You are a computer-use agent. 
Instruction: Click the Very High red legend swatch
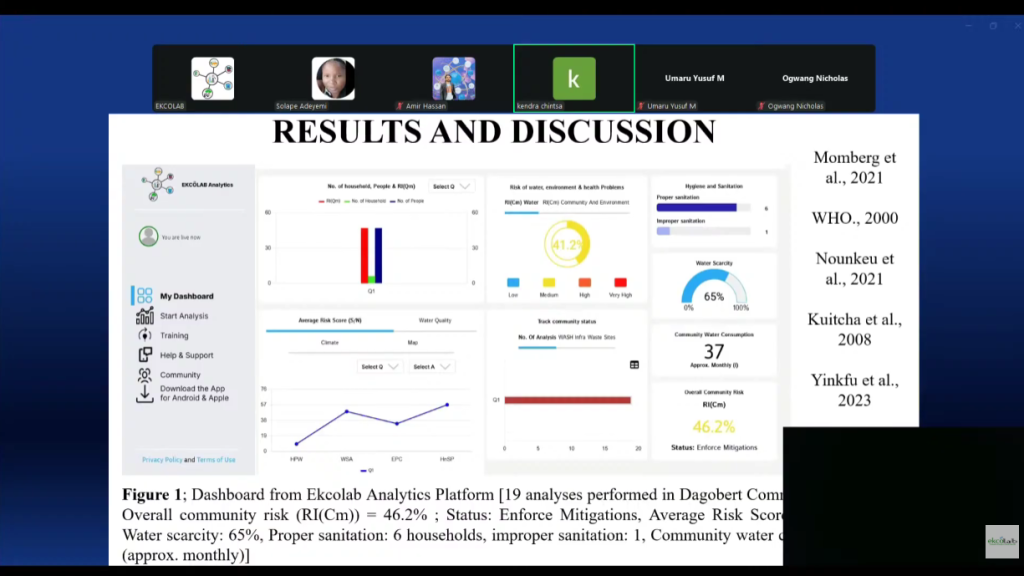[x=620, y=283]
